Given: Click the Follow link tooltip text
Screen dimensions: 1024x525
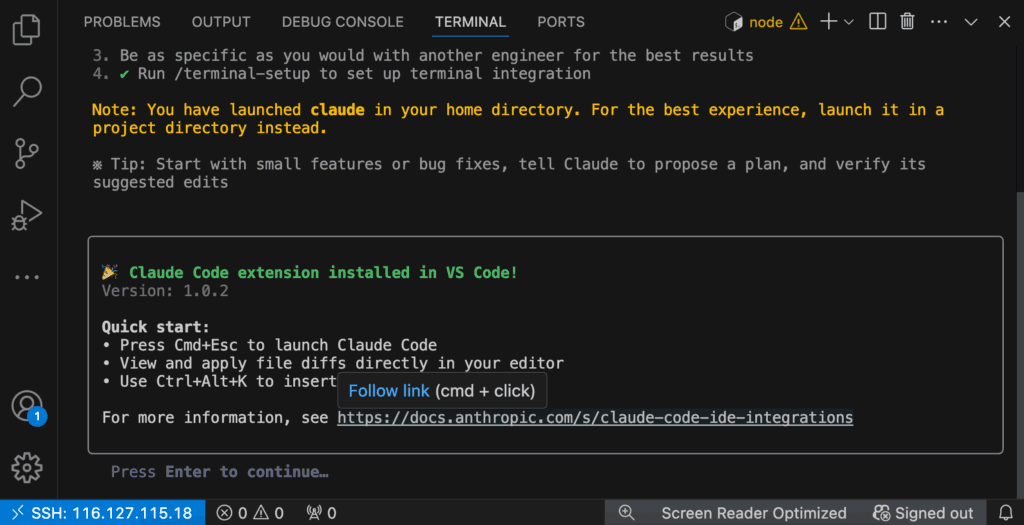Looking at the screenshot, I should point(389,390).
